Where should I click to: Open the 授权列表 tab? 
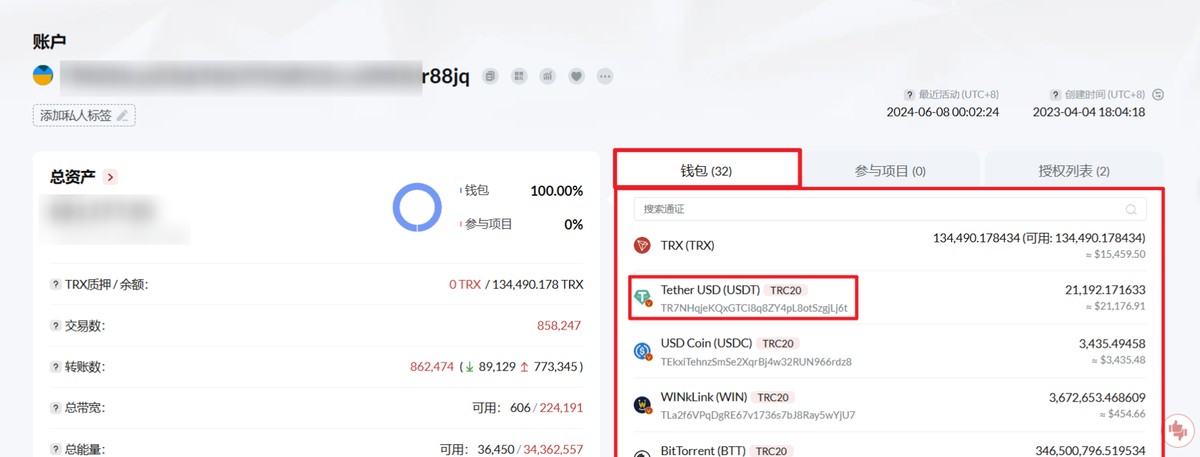click(x=1073, y=171)
